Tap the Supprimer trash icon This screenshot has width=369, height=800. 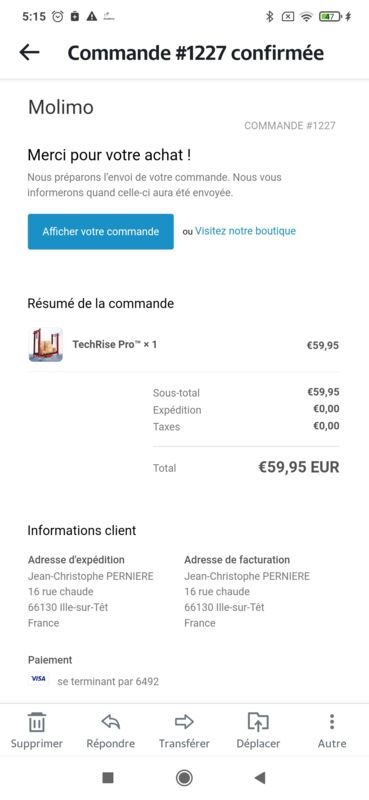(37, 722)
